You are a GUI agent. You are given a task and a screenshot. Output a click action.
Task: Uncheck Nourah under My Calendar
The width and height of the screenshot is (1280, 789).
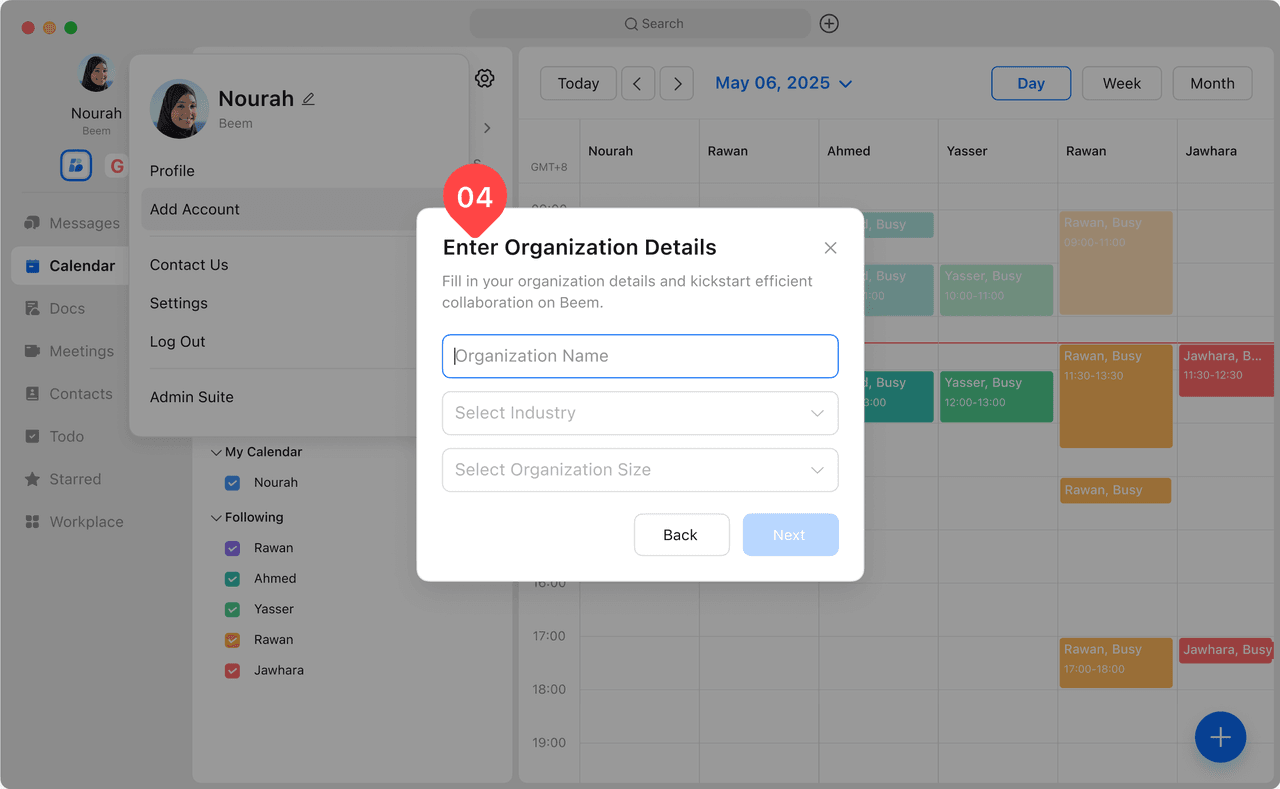(233, 483)
